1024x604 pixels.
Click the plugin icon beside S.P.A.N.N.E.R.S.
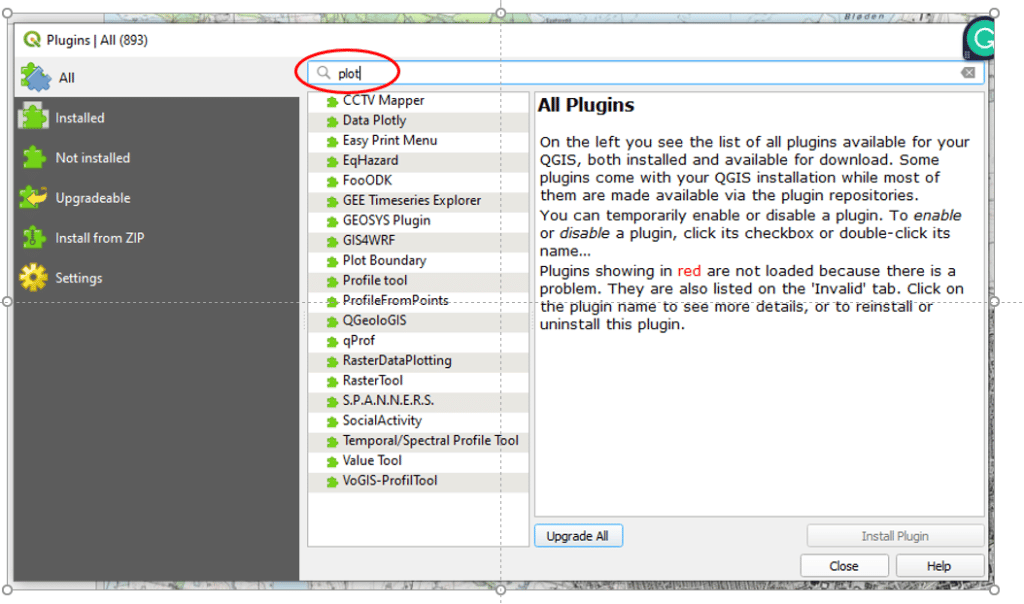(332, 402)
